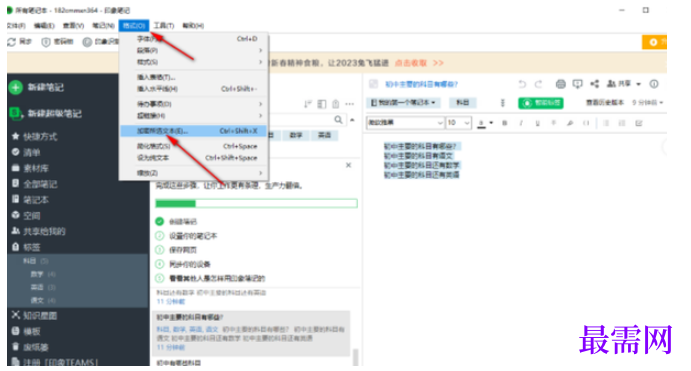
Task: Click the onboarding progress bar
Action: [x=256, y=203]
